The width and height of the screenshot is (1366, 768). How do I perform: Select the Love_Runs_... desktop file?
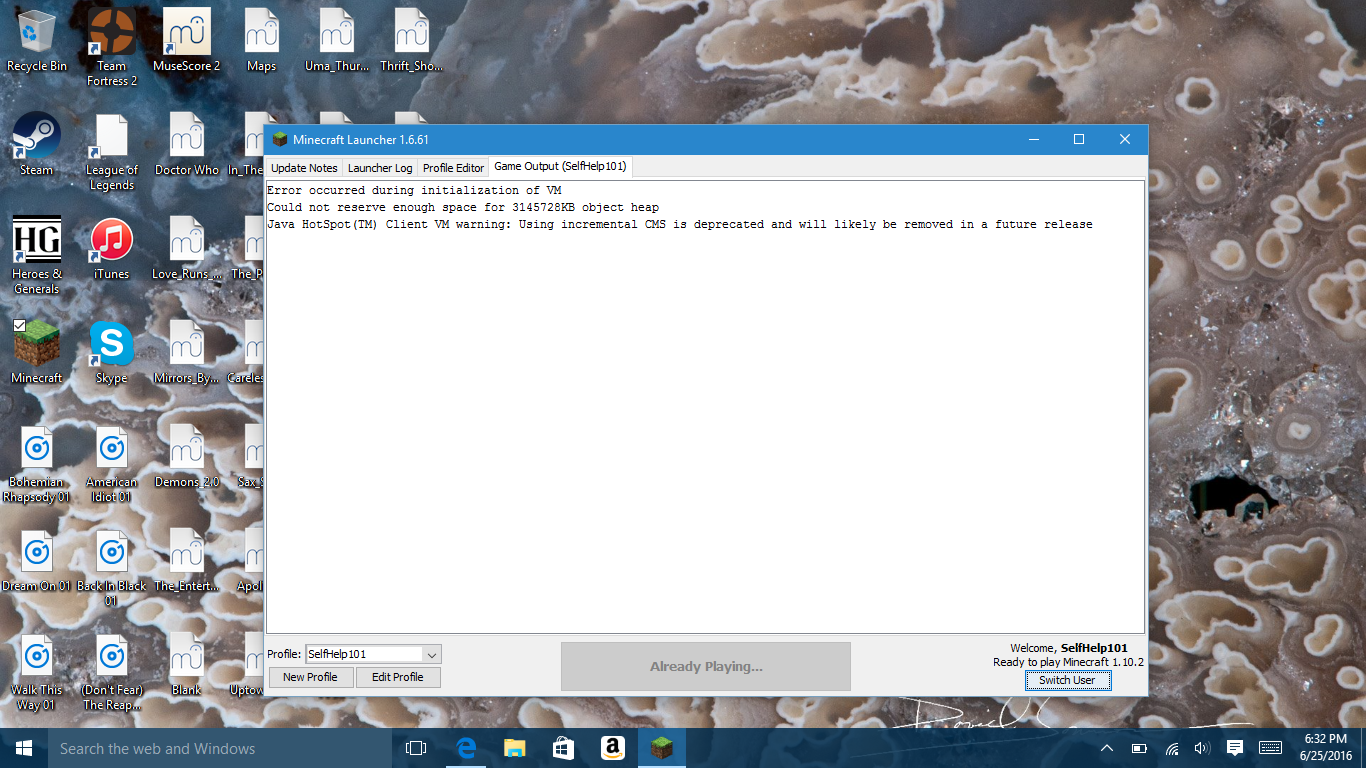187,249
